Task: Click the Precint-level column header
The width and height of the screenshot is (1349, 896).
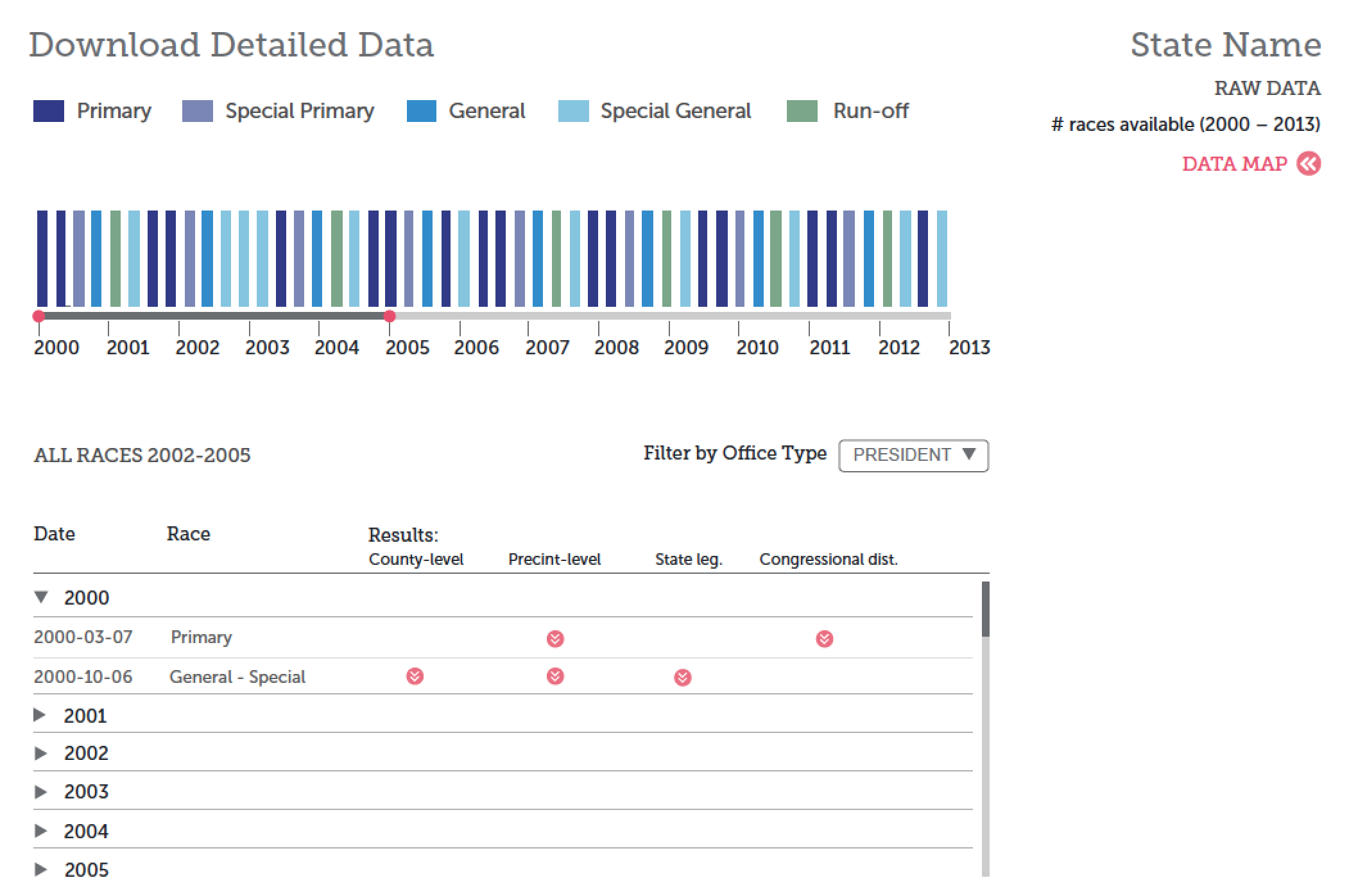Action: point(554,560)
